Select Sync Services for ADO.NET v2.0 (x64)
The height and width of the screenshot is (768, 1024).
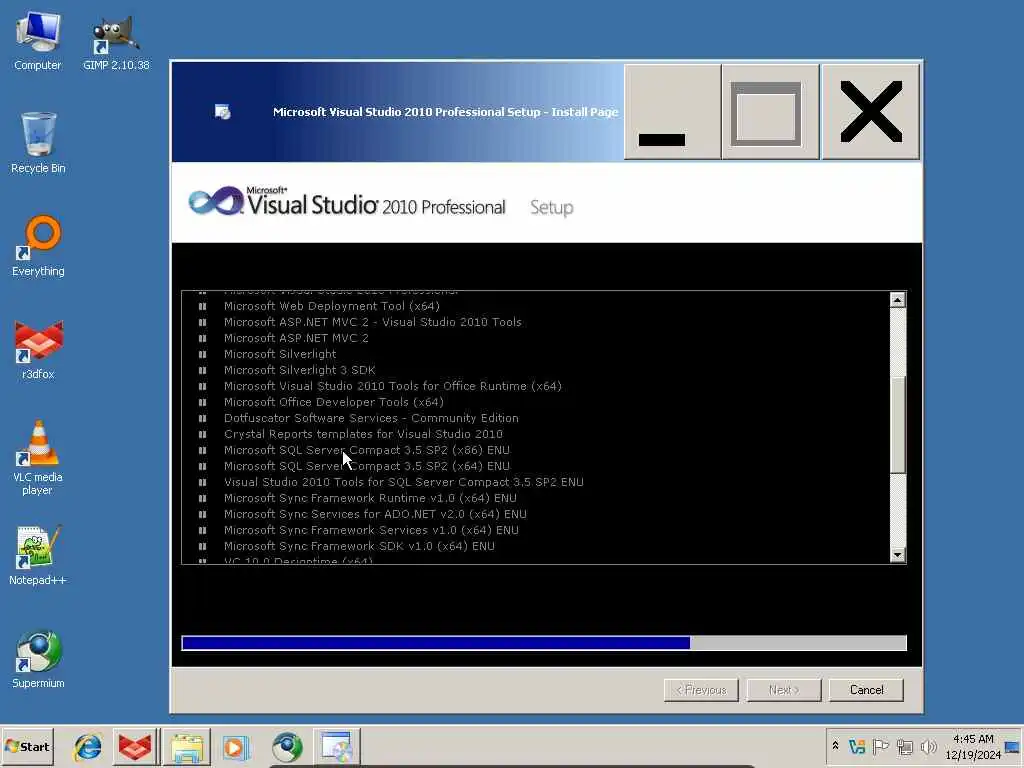(375, 514)
